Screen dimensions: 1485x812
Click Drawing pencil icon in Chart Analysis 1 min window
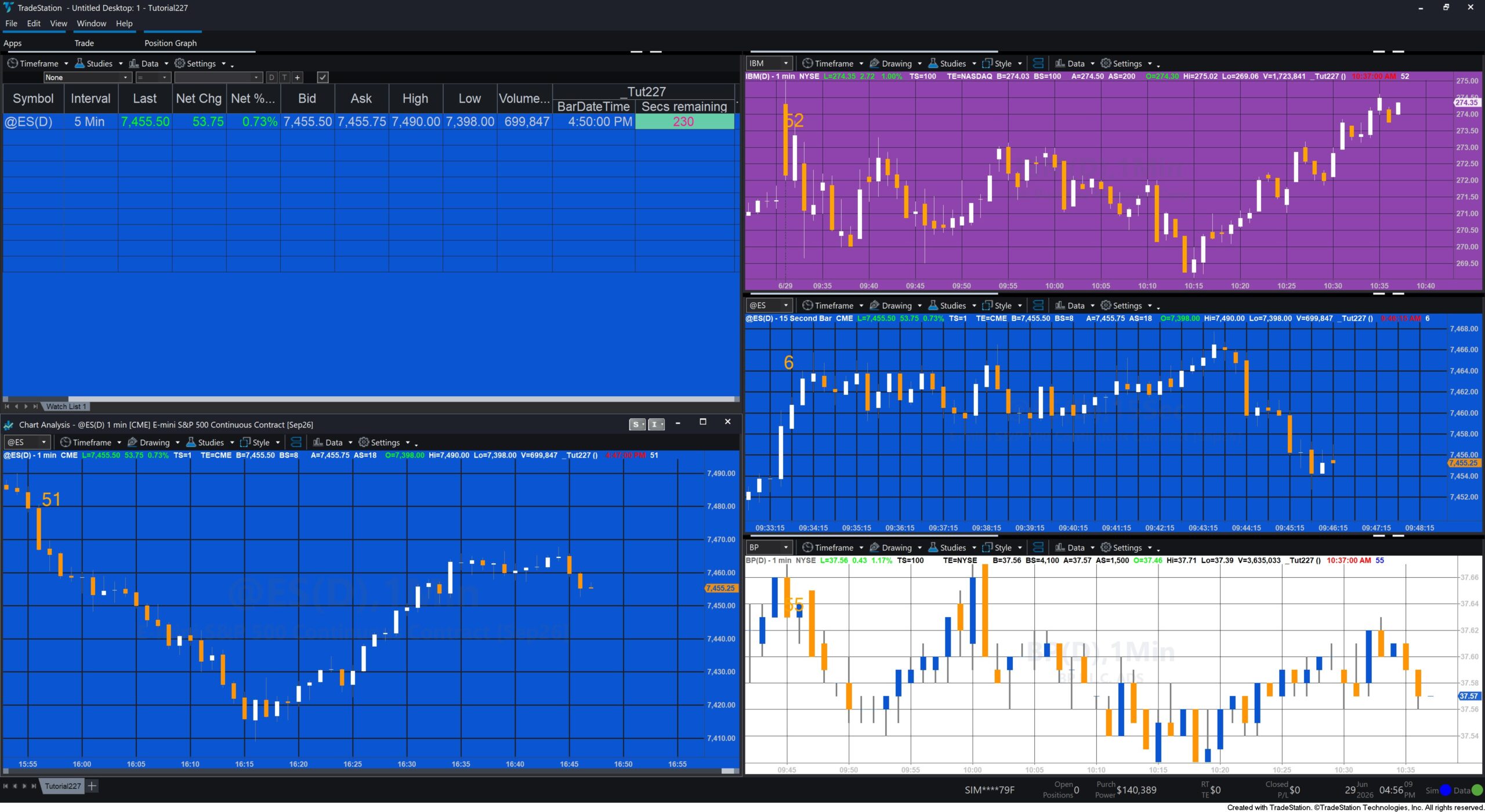[132, 442]
